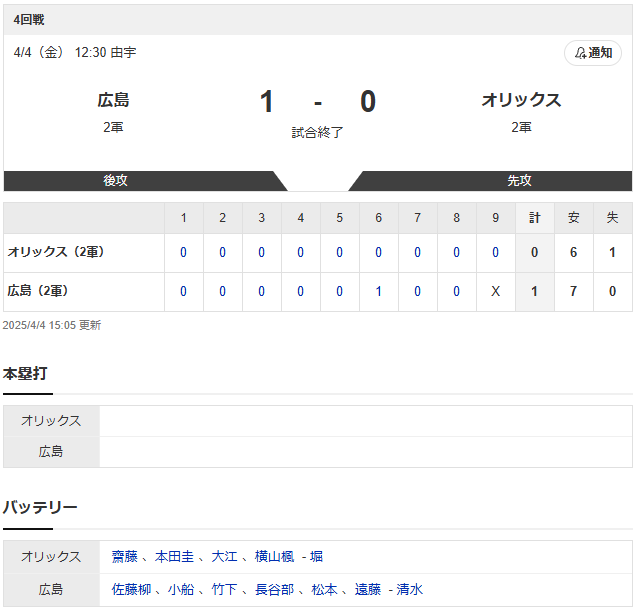
Task: Open pitcher 遠藤 player link
Action: click(368, 589)
